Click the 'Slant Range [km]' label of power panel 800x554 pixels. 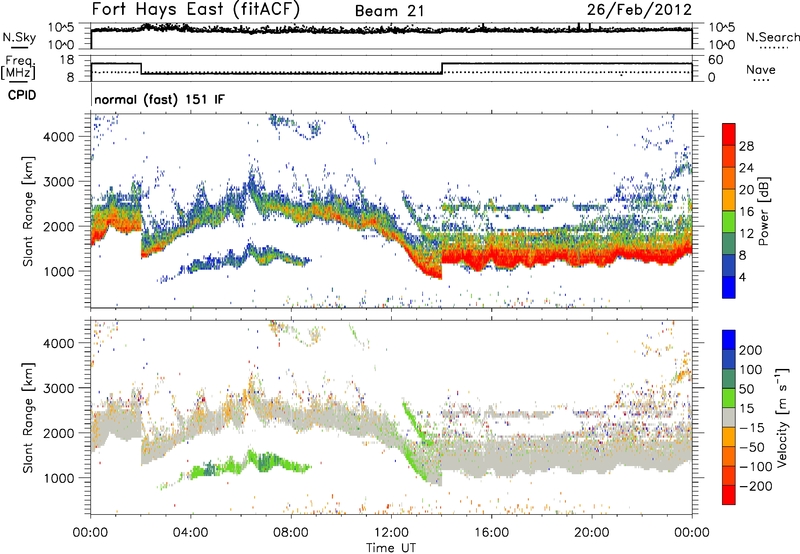pyautogui.click(x=28, y=211)
